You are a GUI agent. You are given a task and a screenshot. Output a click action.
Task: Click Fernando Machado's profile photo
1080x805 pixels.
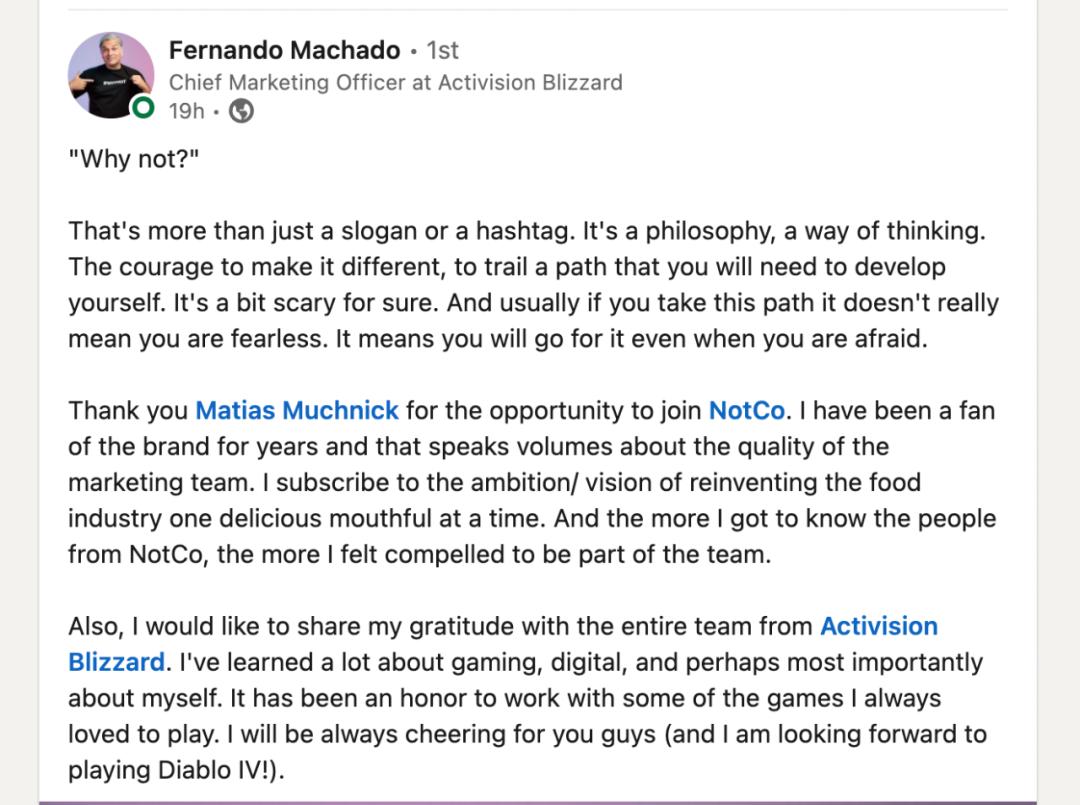110,74
